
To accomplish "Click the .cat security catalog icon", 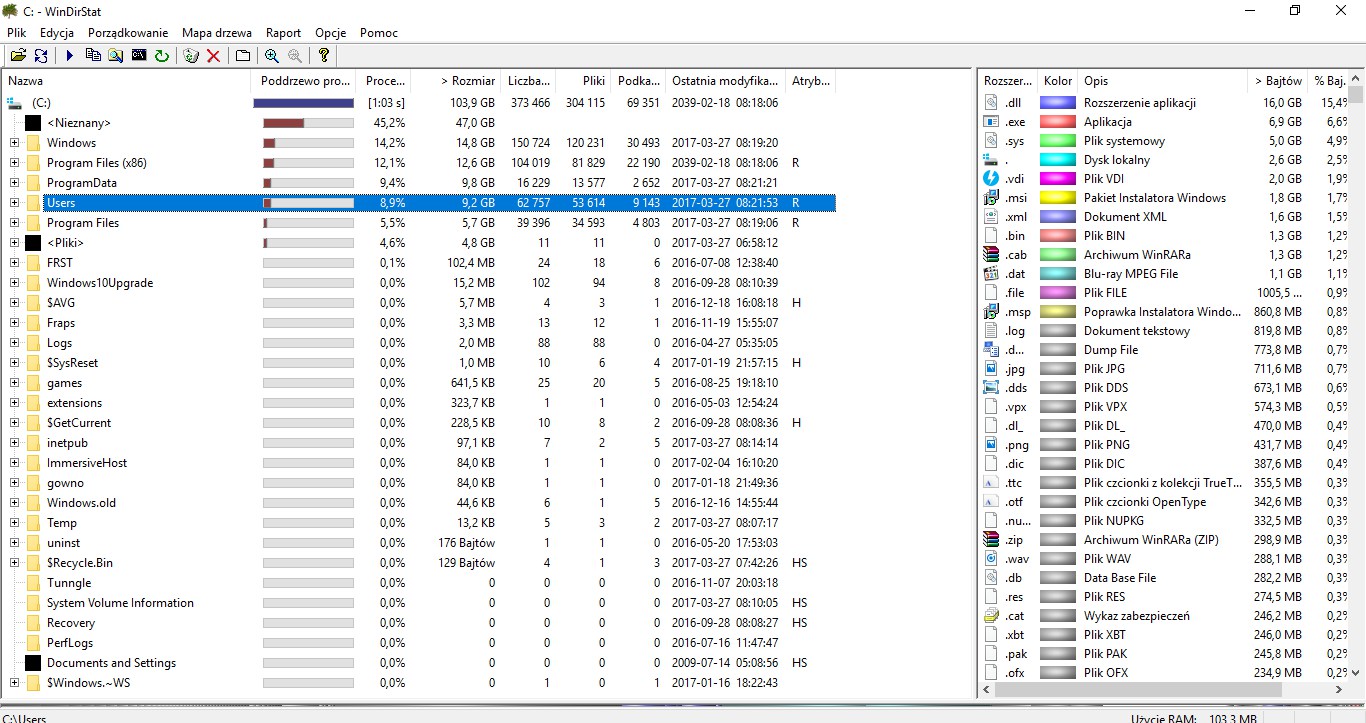I will tap(992, 615).
